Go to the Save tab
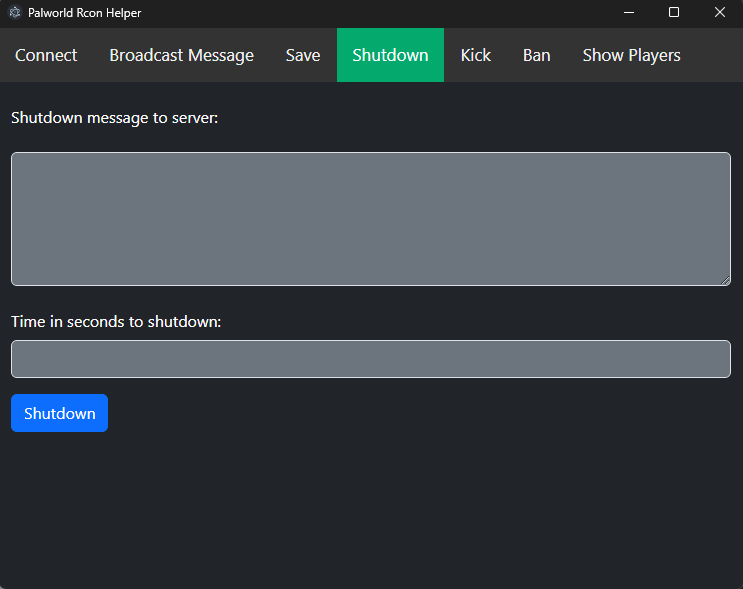 coord(303,55)
